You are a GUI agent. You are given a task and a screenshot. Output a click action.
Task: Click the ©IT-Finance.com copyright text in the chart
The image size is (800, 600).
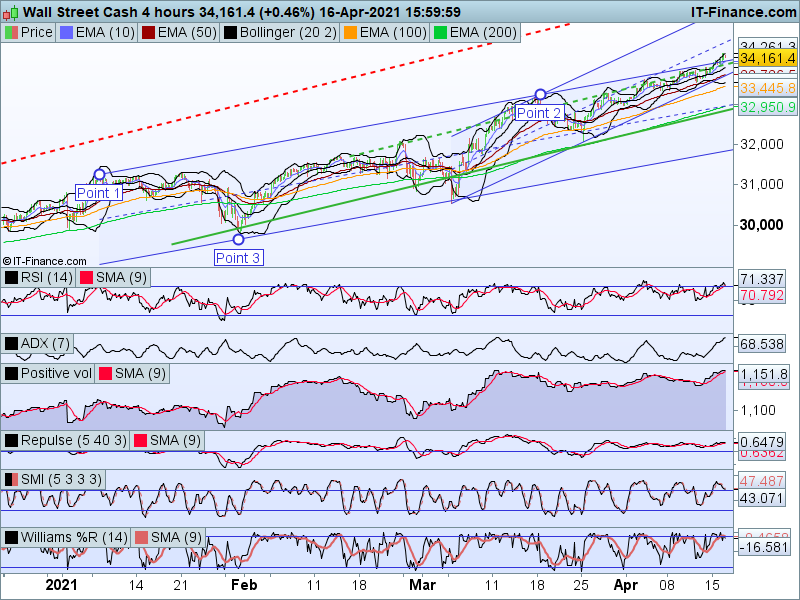(x=45, y=261)
